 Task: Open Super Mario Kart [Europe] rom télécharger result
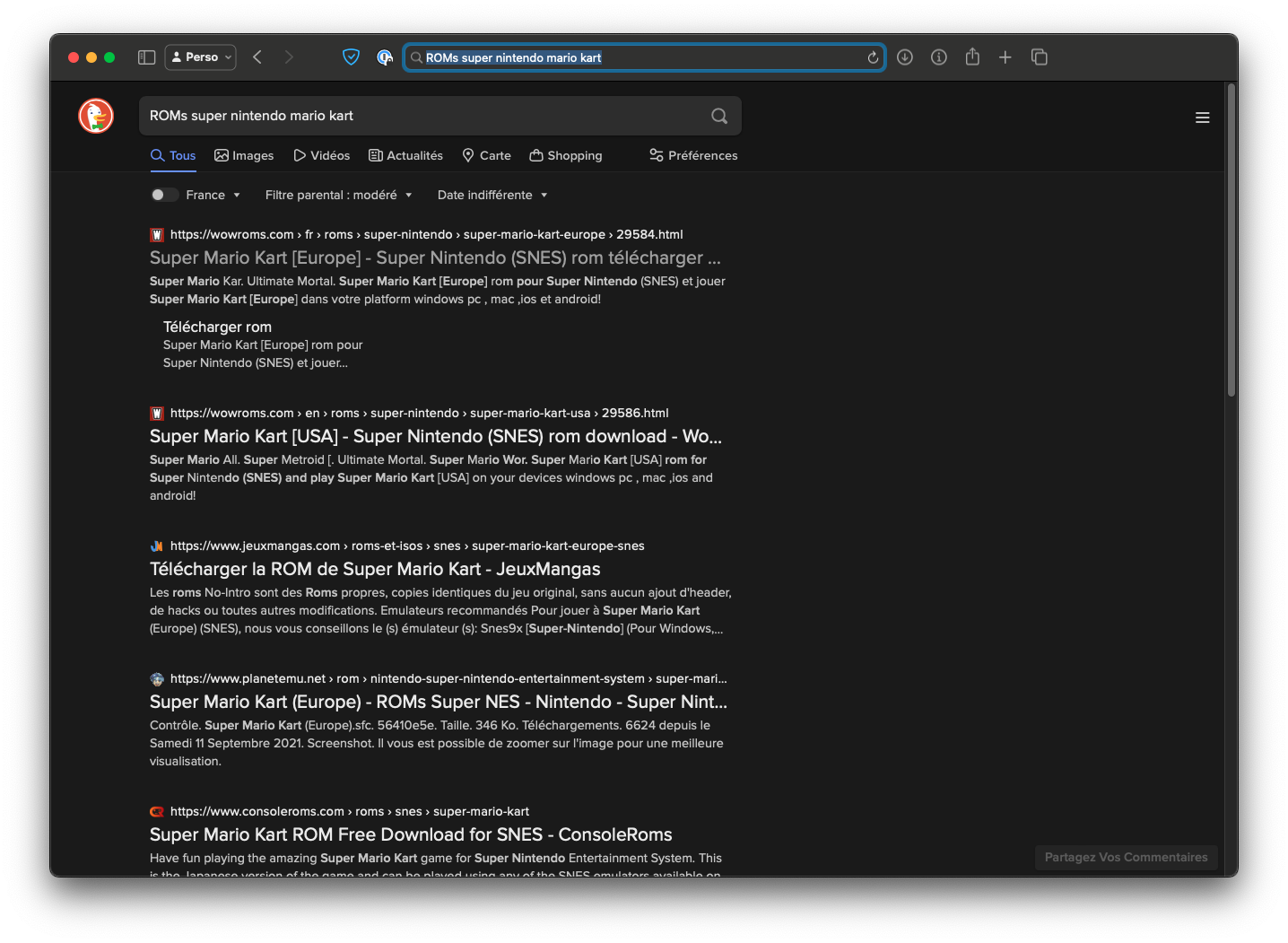coord(435,258)
